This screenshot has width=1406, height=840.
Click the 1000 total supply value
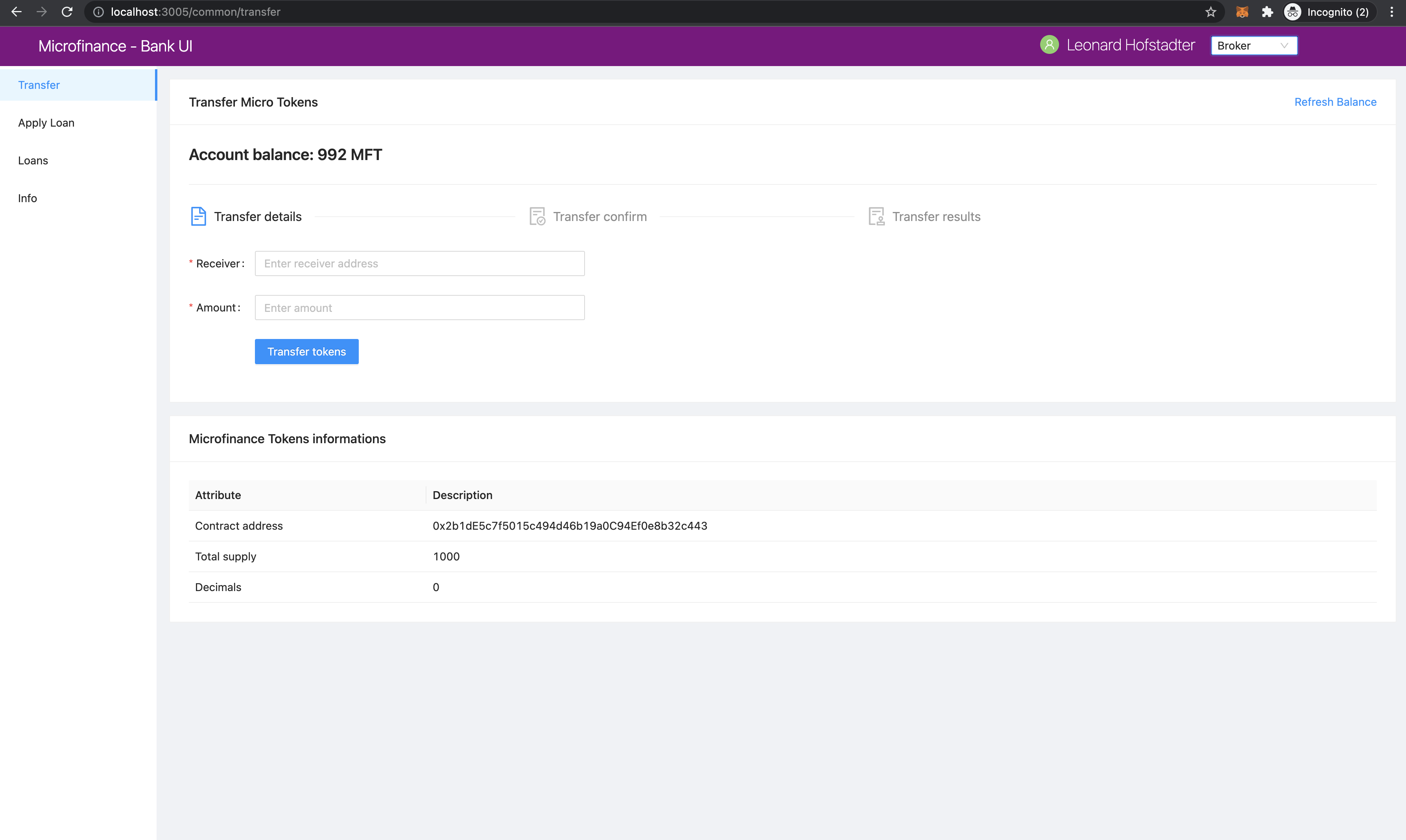point(446,556)
